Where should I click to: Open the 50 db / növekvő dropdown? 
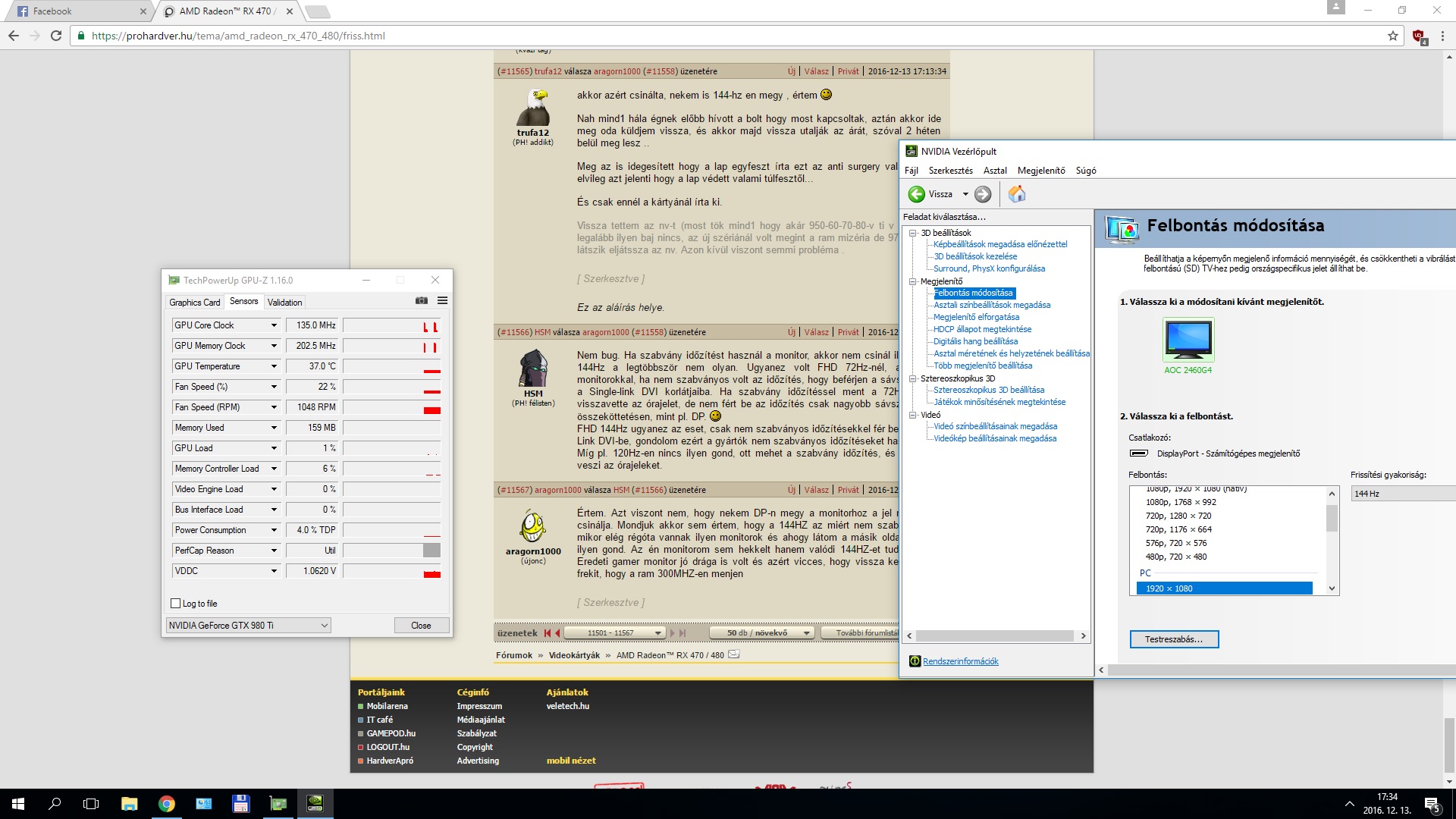761,633
